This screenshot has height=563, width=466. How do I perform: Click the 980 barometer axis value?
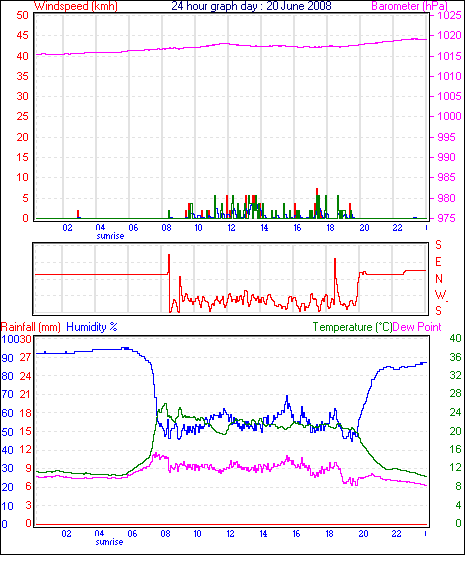pos(447,198)
